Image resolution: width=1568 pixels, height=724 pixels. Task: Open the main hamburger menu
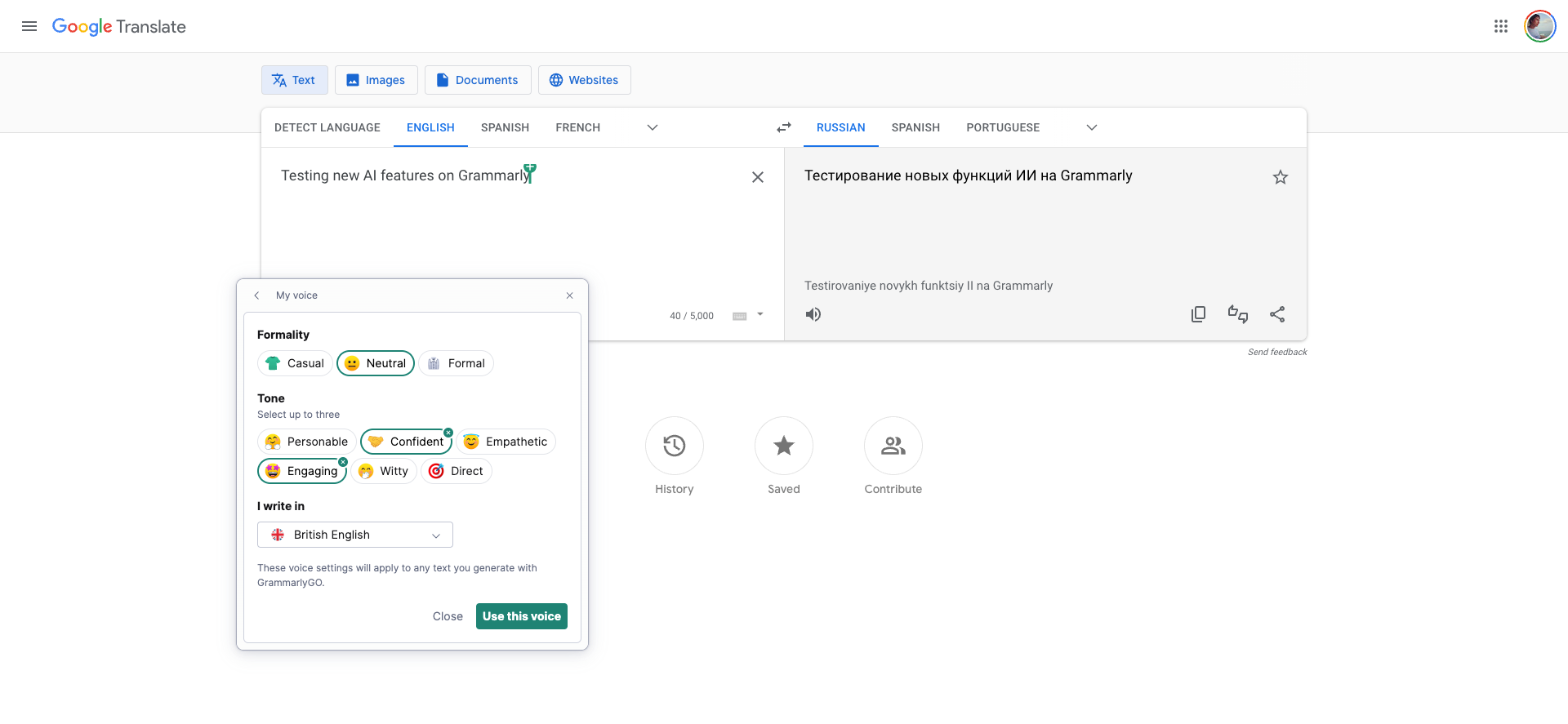click(29, 26)
